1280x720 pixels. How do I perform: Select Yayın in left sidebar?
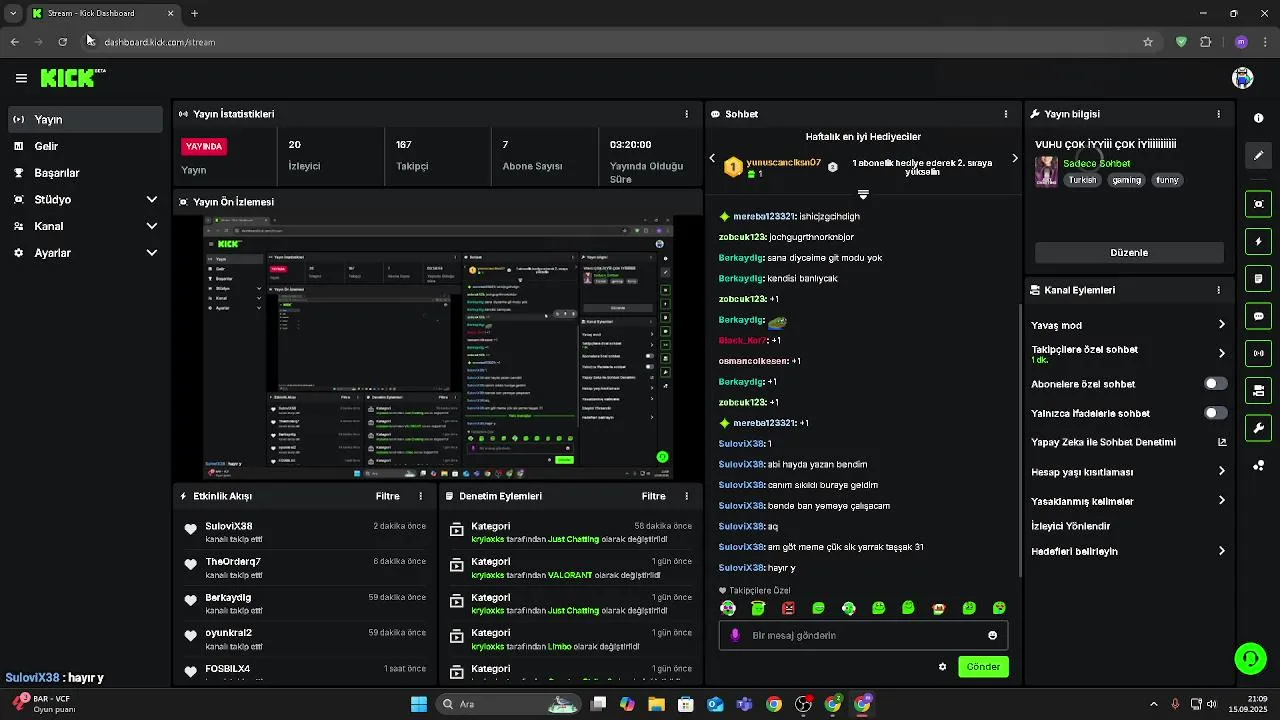click(x=85, y=119)
